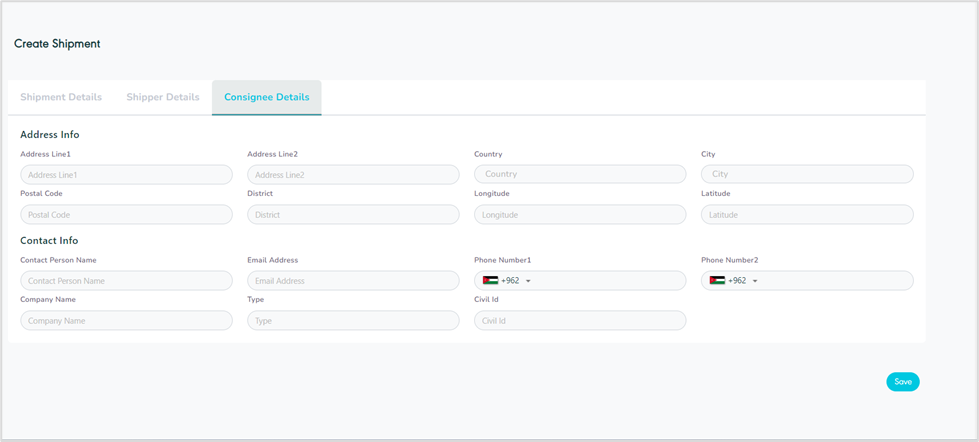Viewport: 979px width, 442px height.
Task: Select the Consignee Details tab
Action: [266, 98]
